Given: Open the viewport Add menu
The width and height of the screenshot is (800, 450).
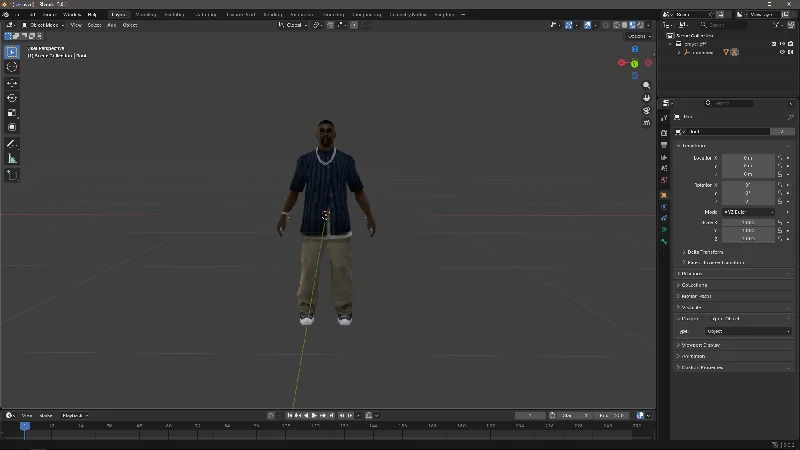Looking at the screenshot, I should tap(112, 25).
